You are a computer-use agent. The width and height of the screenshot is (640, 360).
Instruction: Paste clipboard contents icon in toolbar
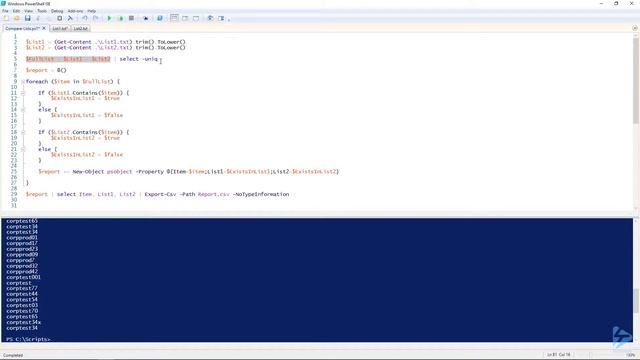[60, 18]
